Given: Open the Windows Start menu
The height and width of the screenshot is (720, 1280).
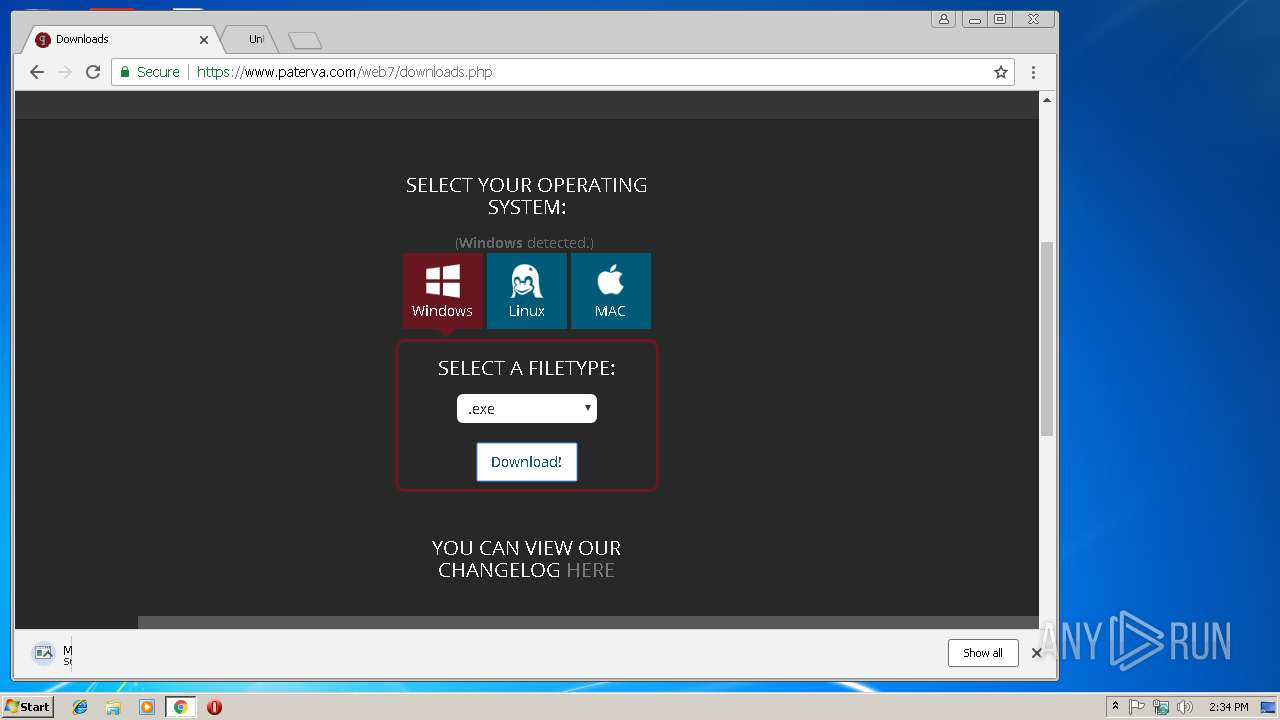Looking at the screenshot, I should pos(27,706).
